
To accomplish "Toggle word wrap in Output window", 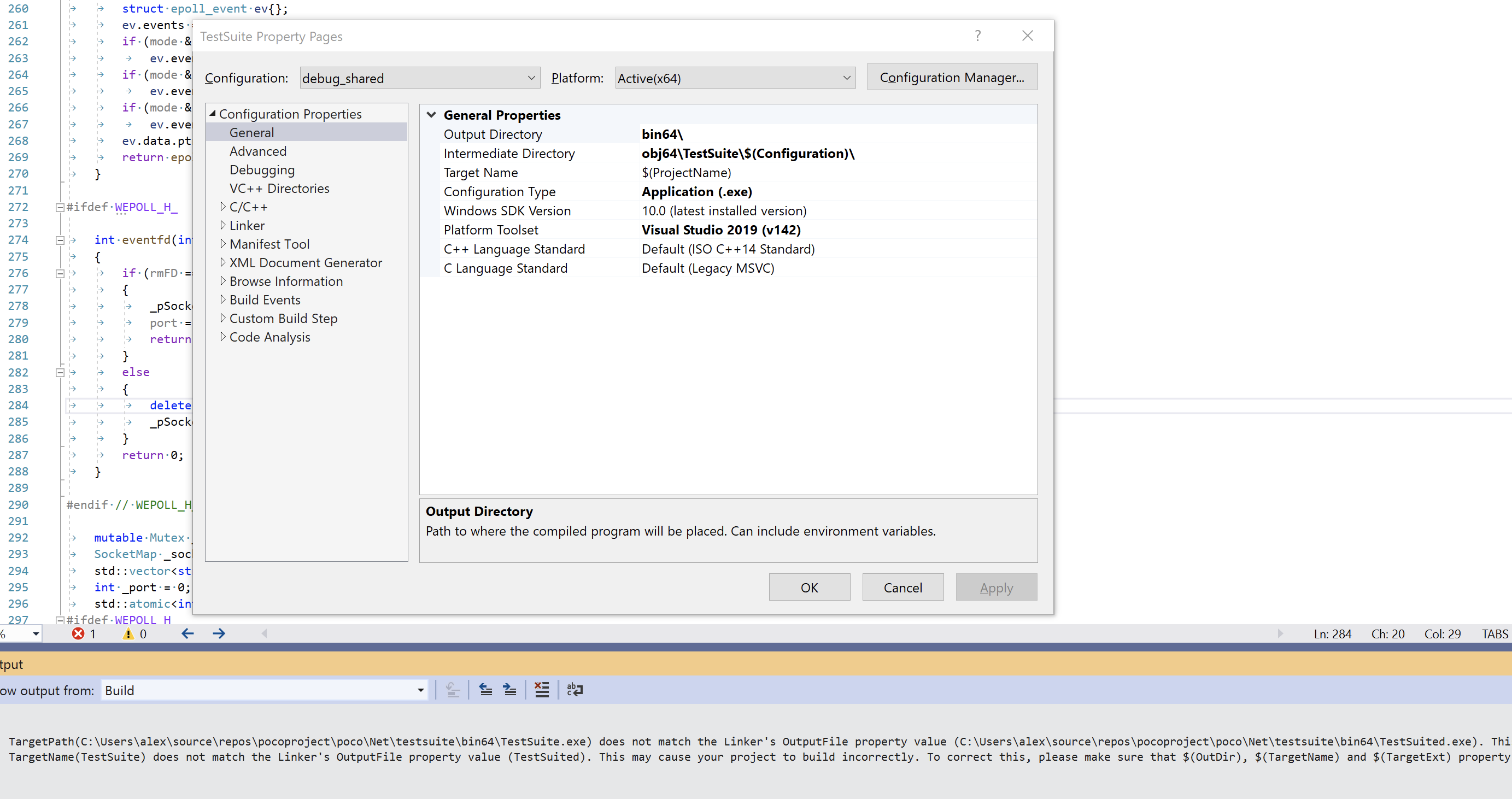I will click(575, 690).
